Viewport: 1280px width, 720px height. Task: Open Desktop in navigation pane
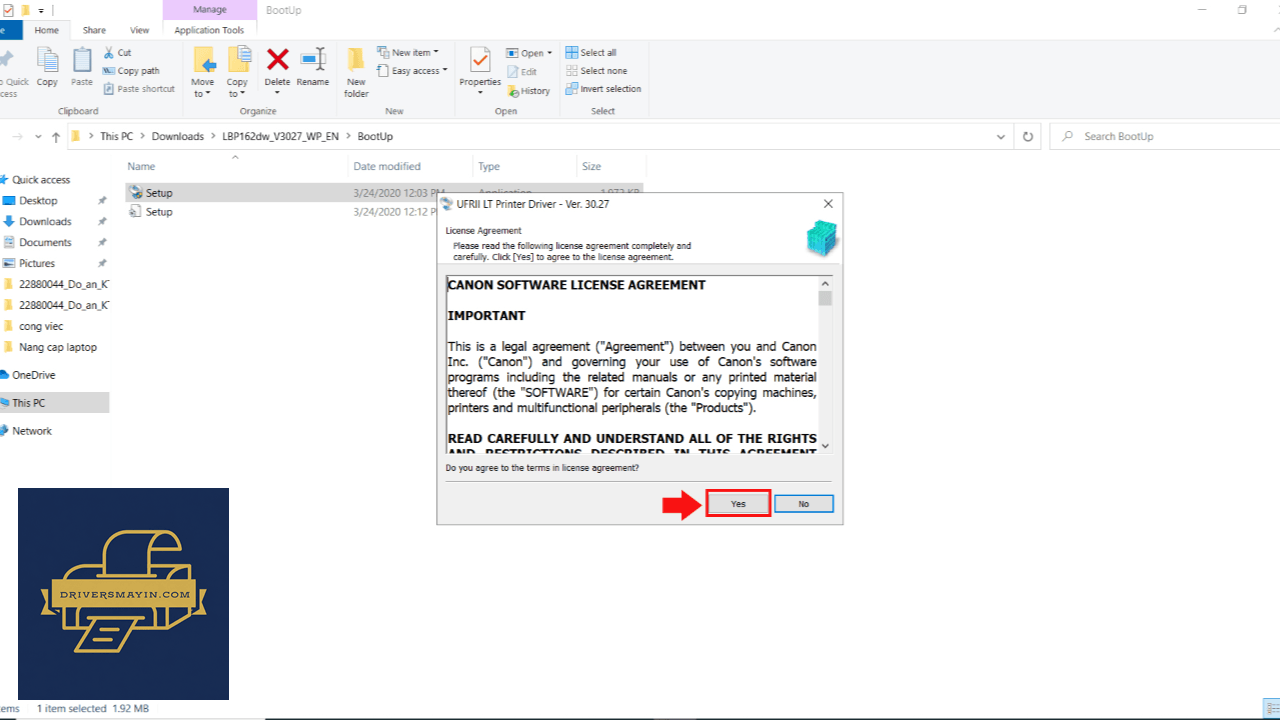coord(38,201)
